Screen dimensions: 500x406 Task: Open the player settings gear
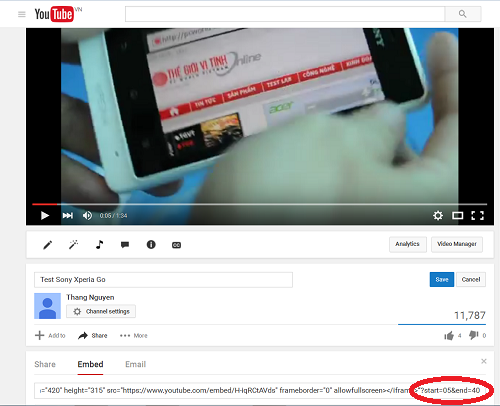pyautogui.click(x=438, y=216)
